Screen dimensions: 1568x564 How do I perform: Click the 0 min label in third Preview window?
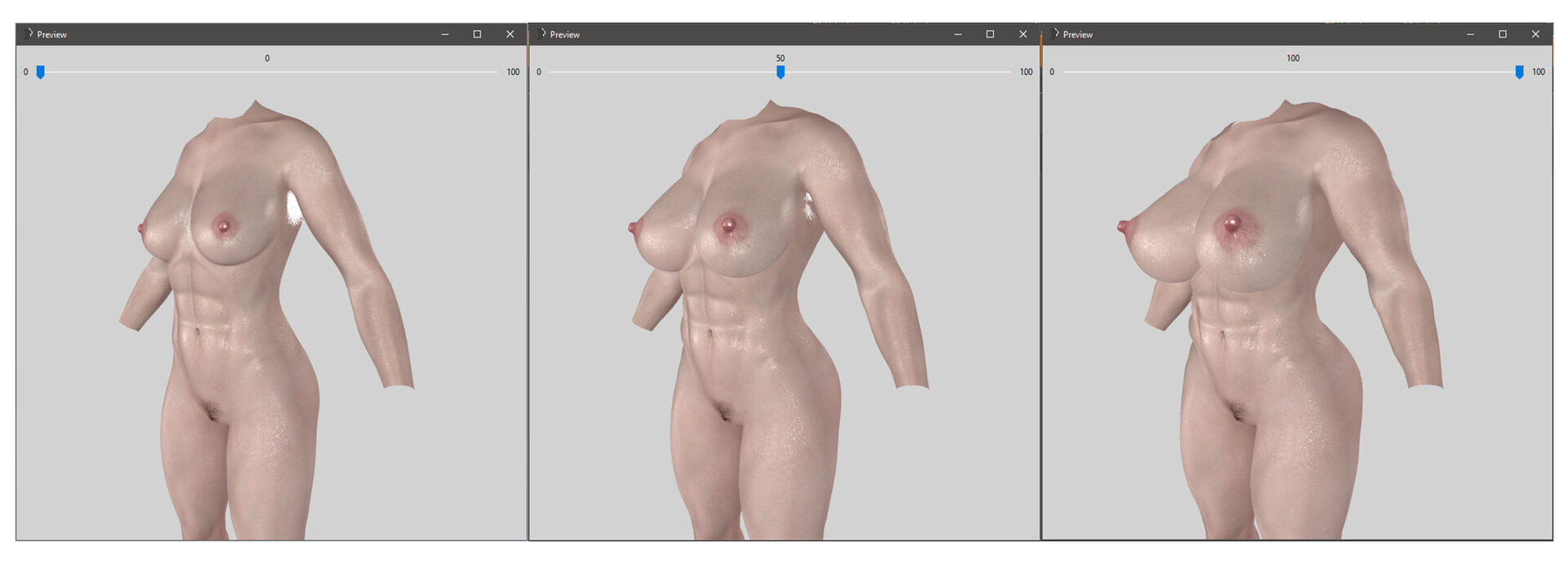[x=1052, y=72]
